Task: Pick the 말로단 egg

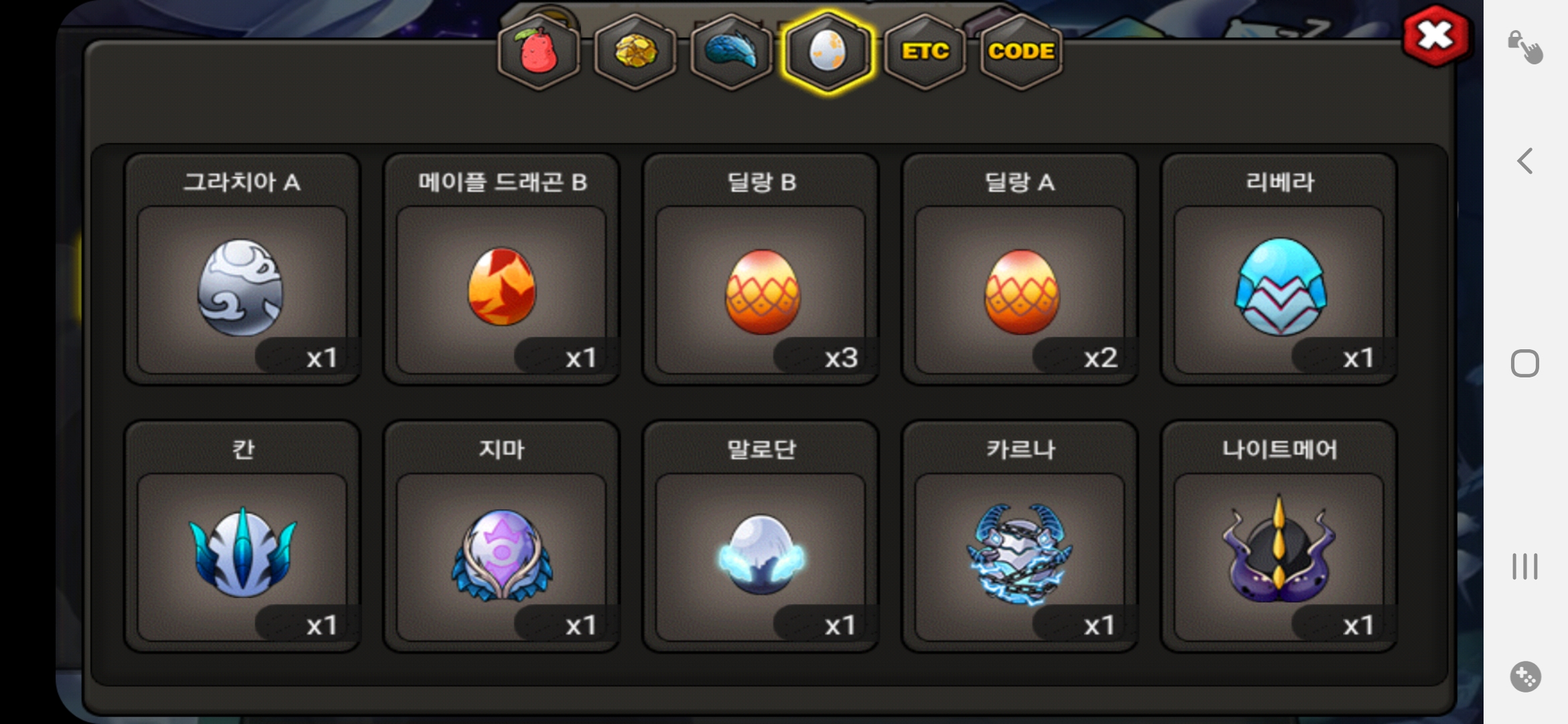Action: (x=761, y=536)
